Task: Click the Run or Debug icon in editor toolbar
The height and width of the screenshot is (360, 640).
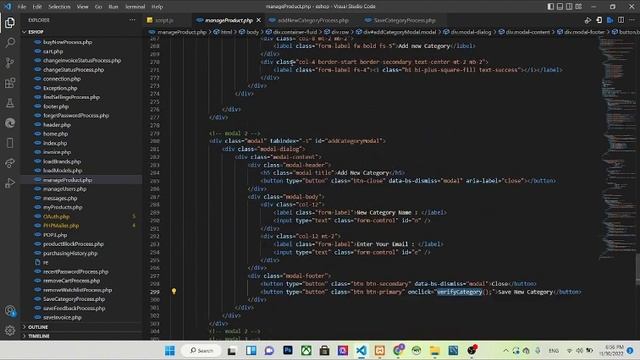Action: pyautogui.click(x=588, y=20)
